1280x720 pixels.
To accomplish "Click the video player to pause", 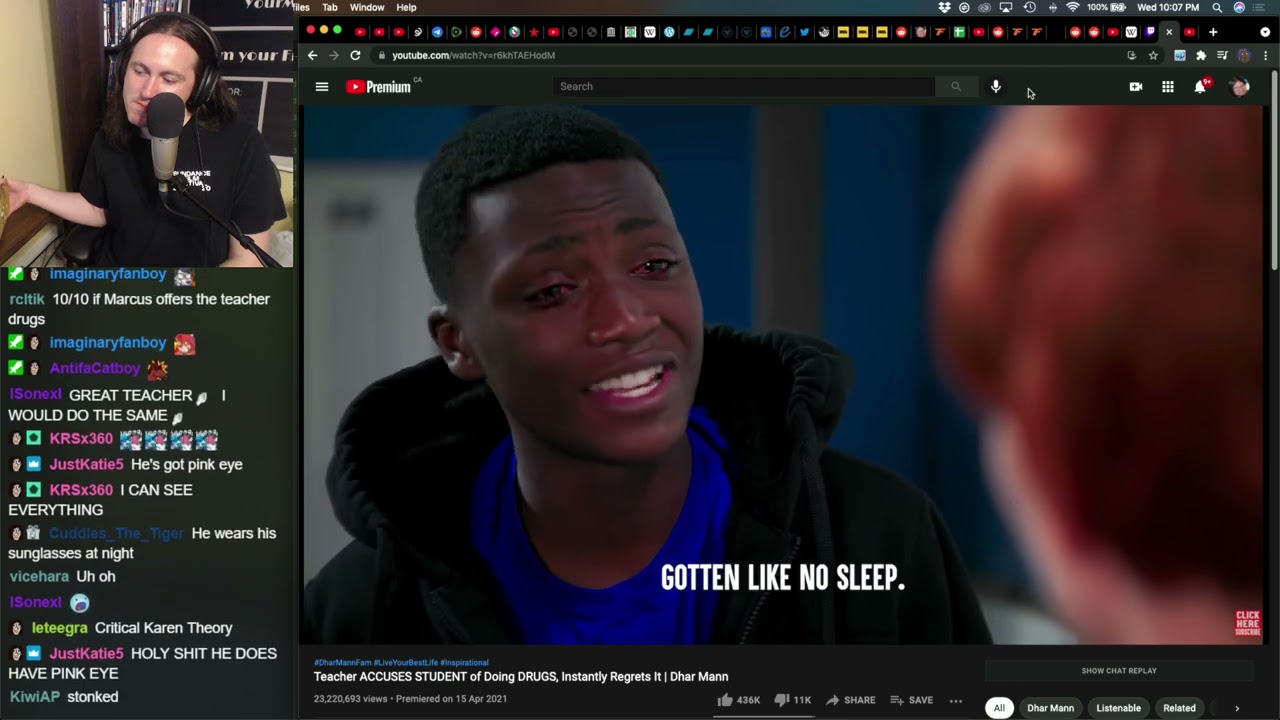I will coord(783,375).
